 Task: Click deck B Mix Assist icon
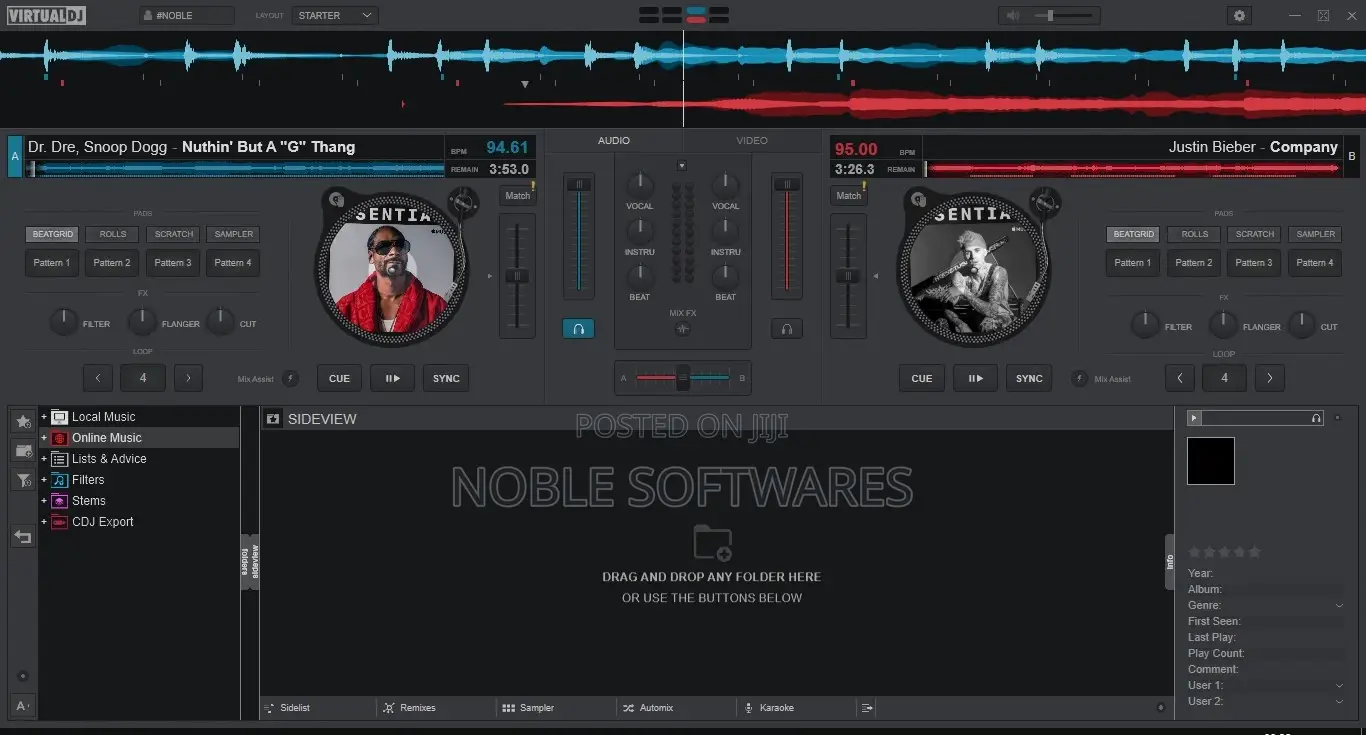point(1080,378)
